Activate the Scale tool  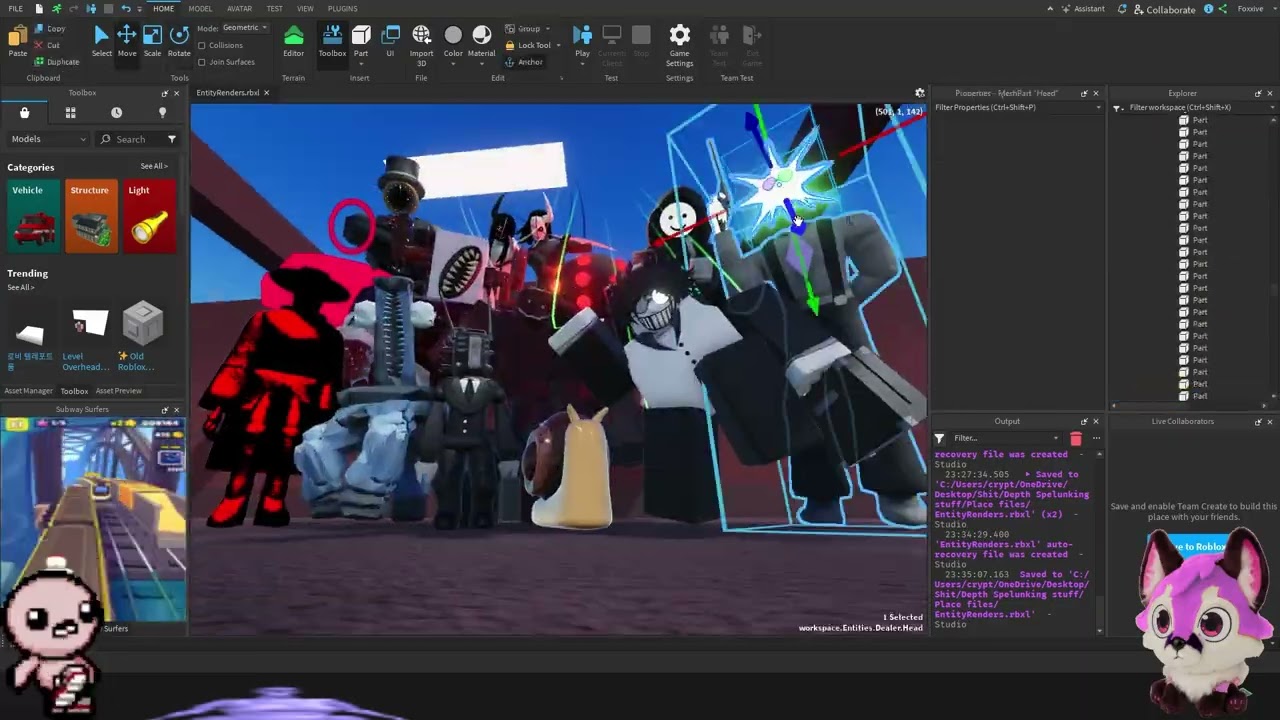tap(152, 40)
